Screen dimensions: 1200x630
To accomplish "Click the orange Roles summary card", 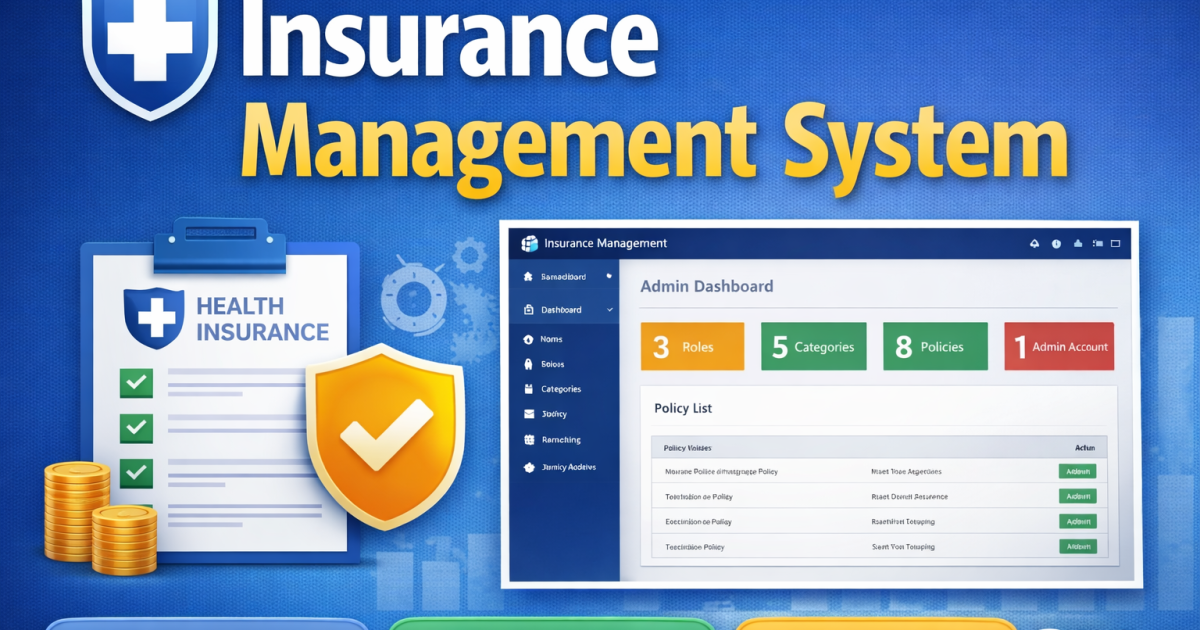I will [x=691, y=346].
